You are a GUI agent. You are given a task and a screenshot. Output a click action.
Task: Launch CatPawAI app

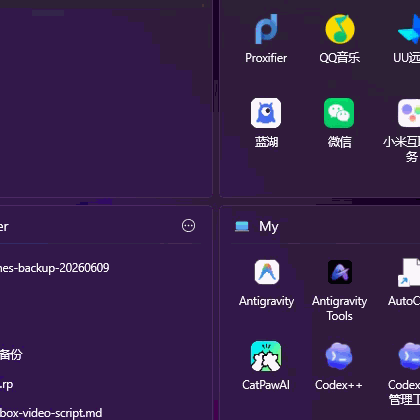click(266, 356)
